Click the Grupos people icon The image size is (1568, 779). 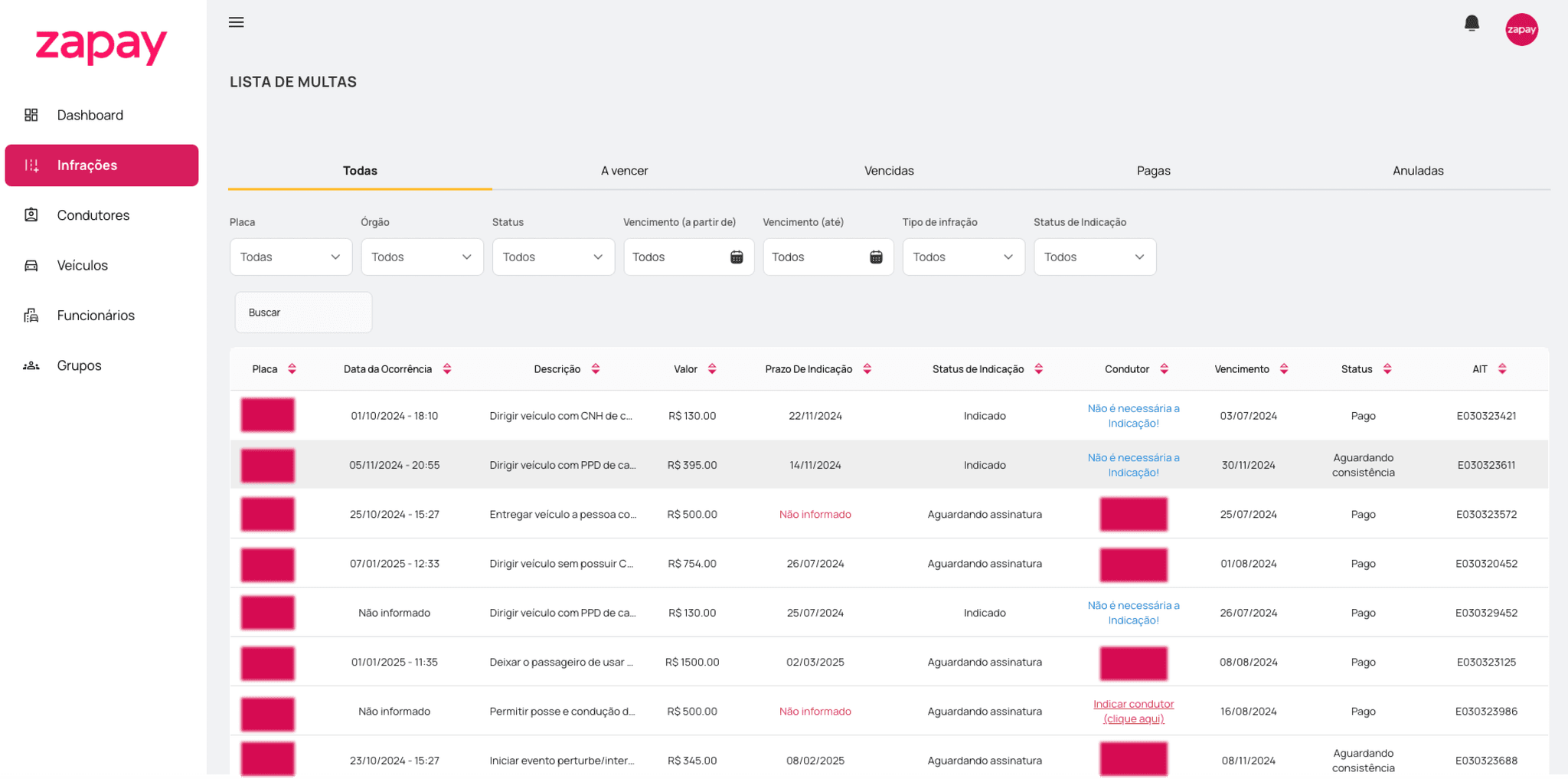tap(31, 365)
